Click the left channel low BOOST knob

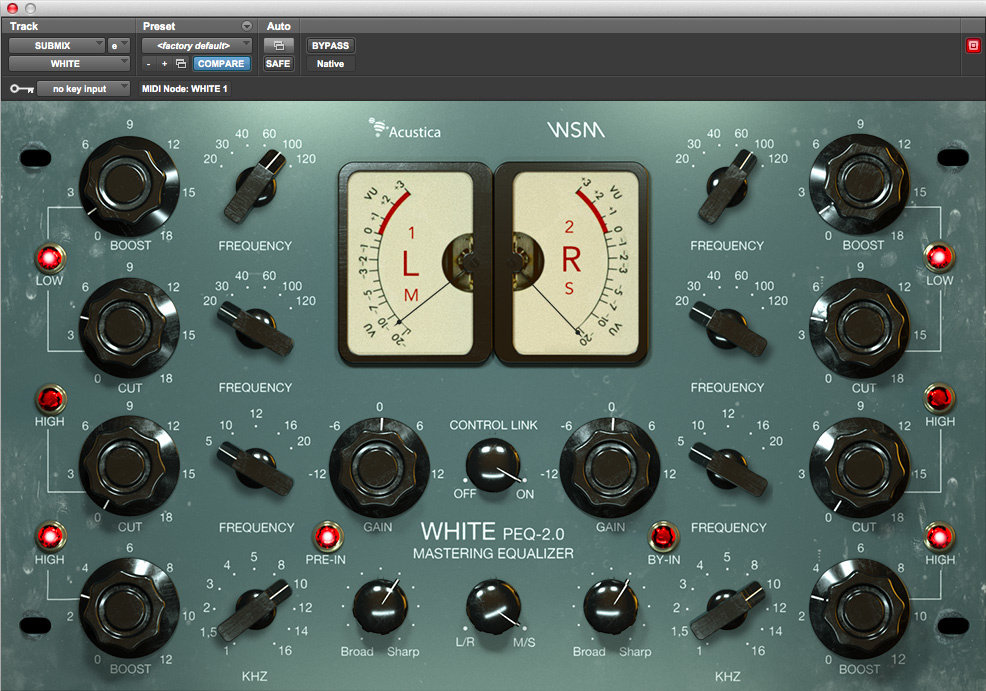(128, 184)
